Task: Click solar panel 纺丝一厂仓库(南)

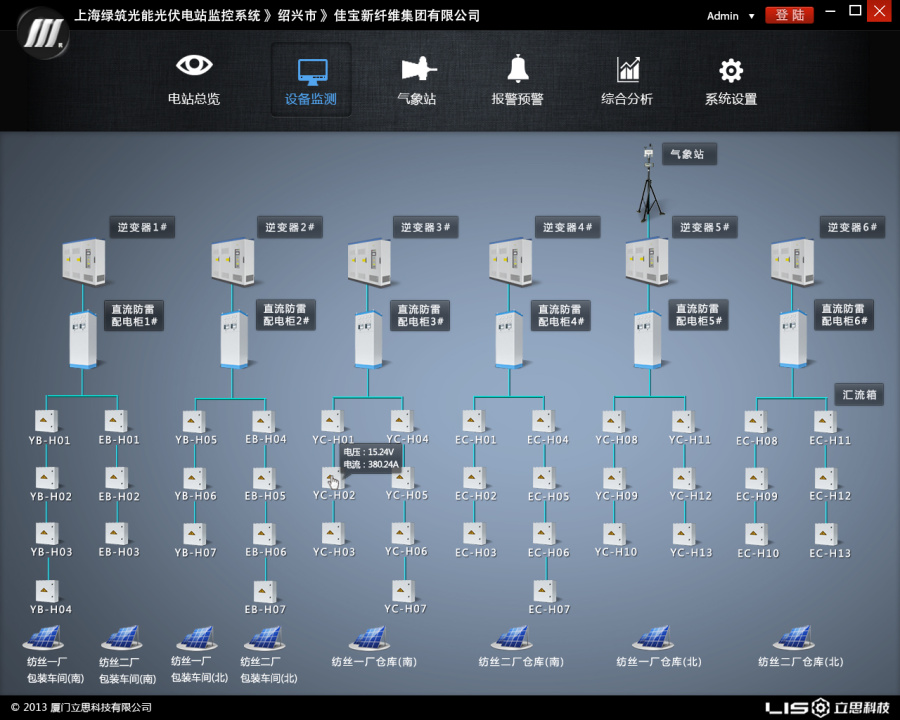Action: pos(370,637)
